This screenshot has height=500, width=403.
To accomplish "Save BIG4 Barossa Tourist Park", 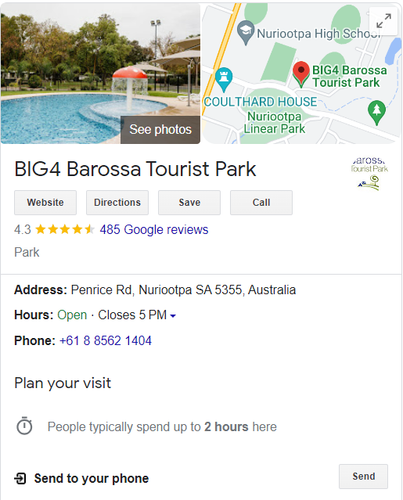I will coord(189,202).
